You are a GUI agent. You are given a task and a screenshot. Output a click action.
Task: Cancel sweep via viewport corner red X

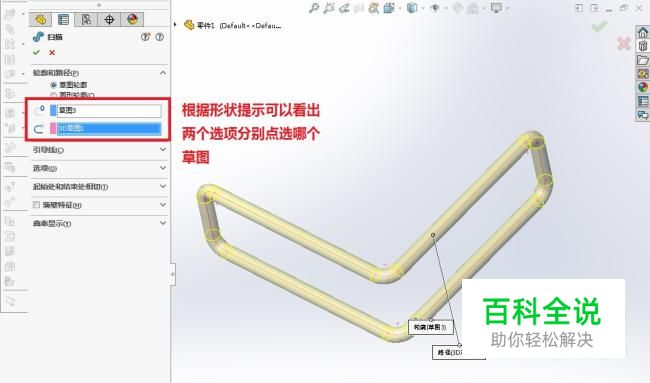623,43
